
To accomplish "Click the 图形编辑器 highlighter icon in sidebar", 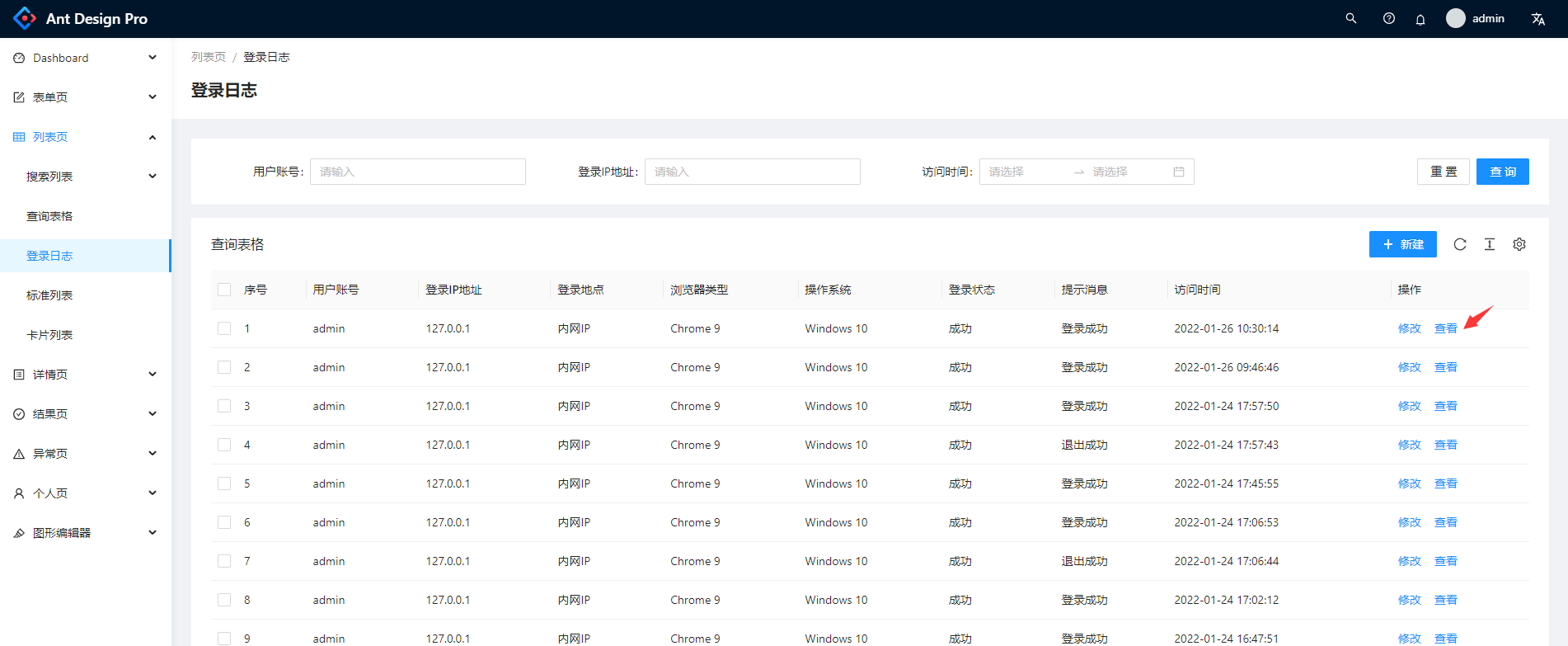I will tap(19, 533).
